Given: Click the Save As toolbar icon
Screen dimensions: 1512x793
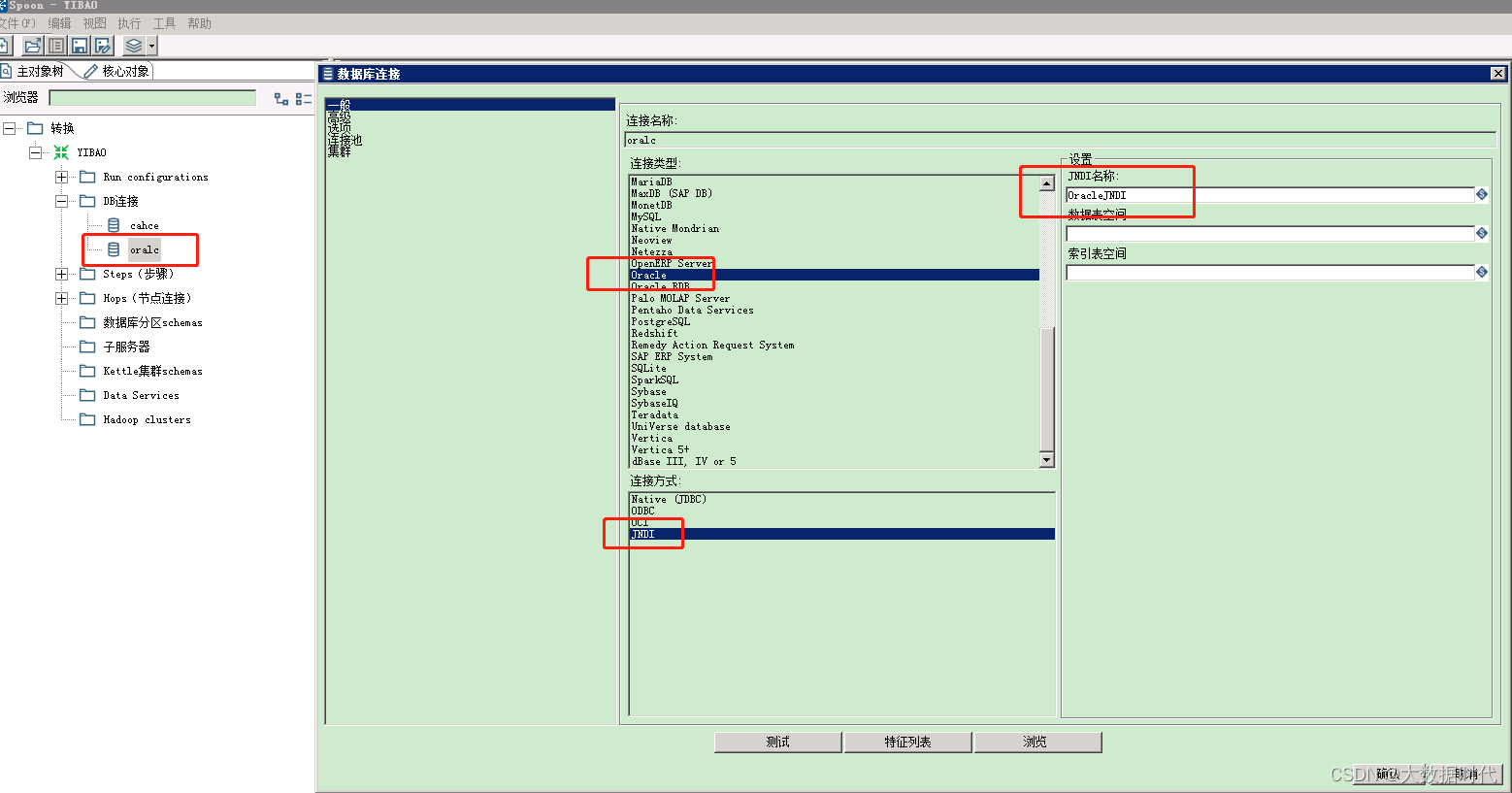Looking at the screenshot, I should (102, 45).
